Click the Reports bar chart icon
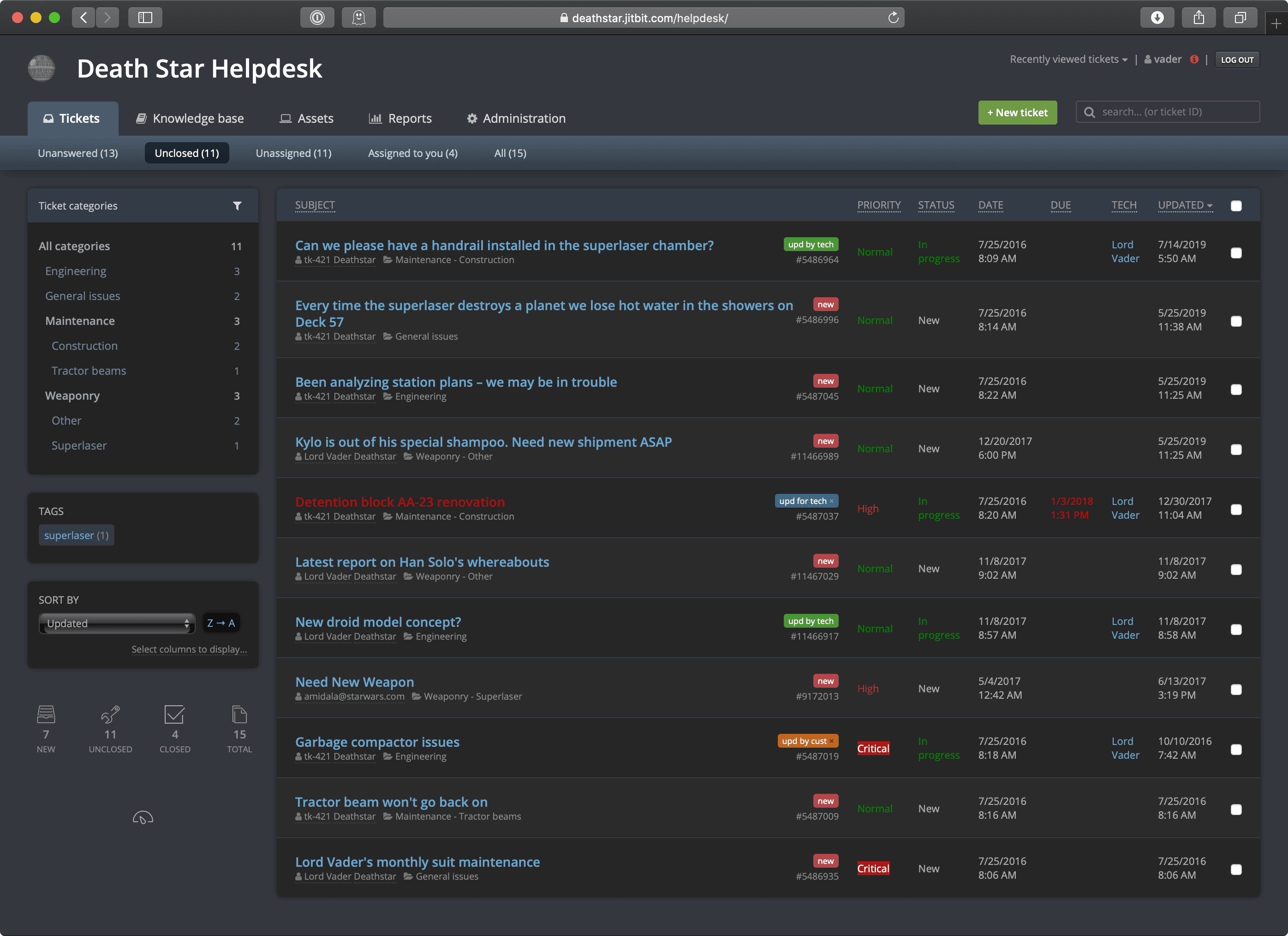 (x=376, y=118)
